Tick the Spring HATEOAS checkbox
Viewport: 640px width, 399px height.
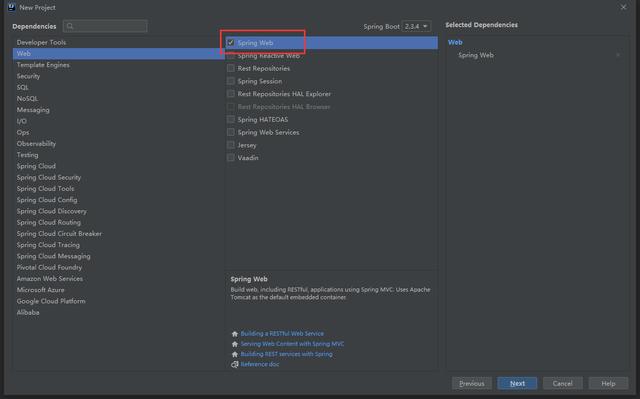coord(231,119)
